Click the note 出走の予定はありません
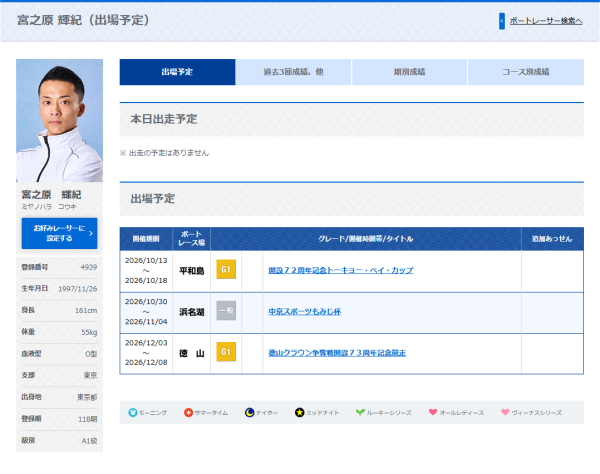 coord(165,153)
